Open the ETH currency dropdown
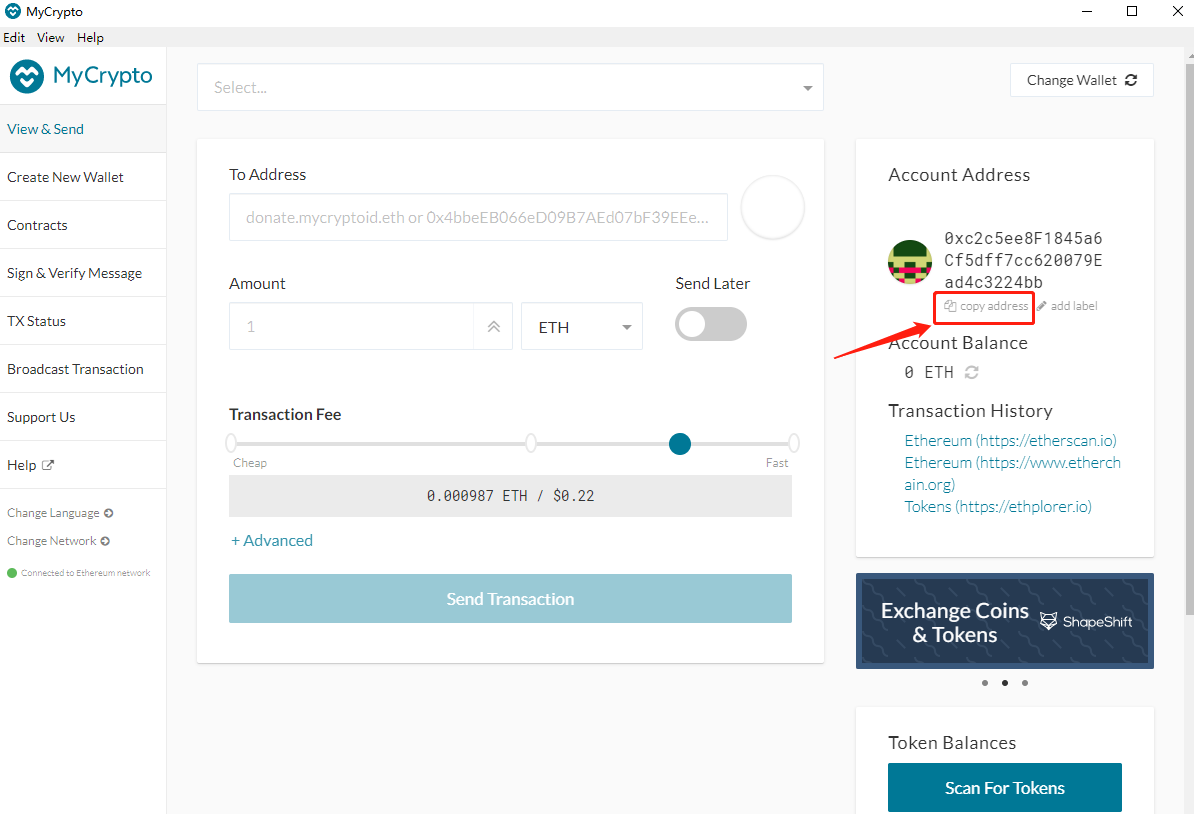Screen dimensions: 1194x814 tap(582, 327)
